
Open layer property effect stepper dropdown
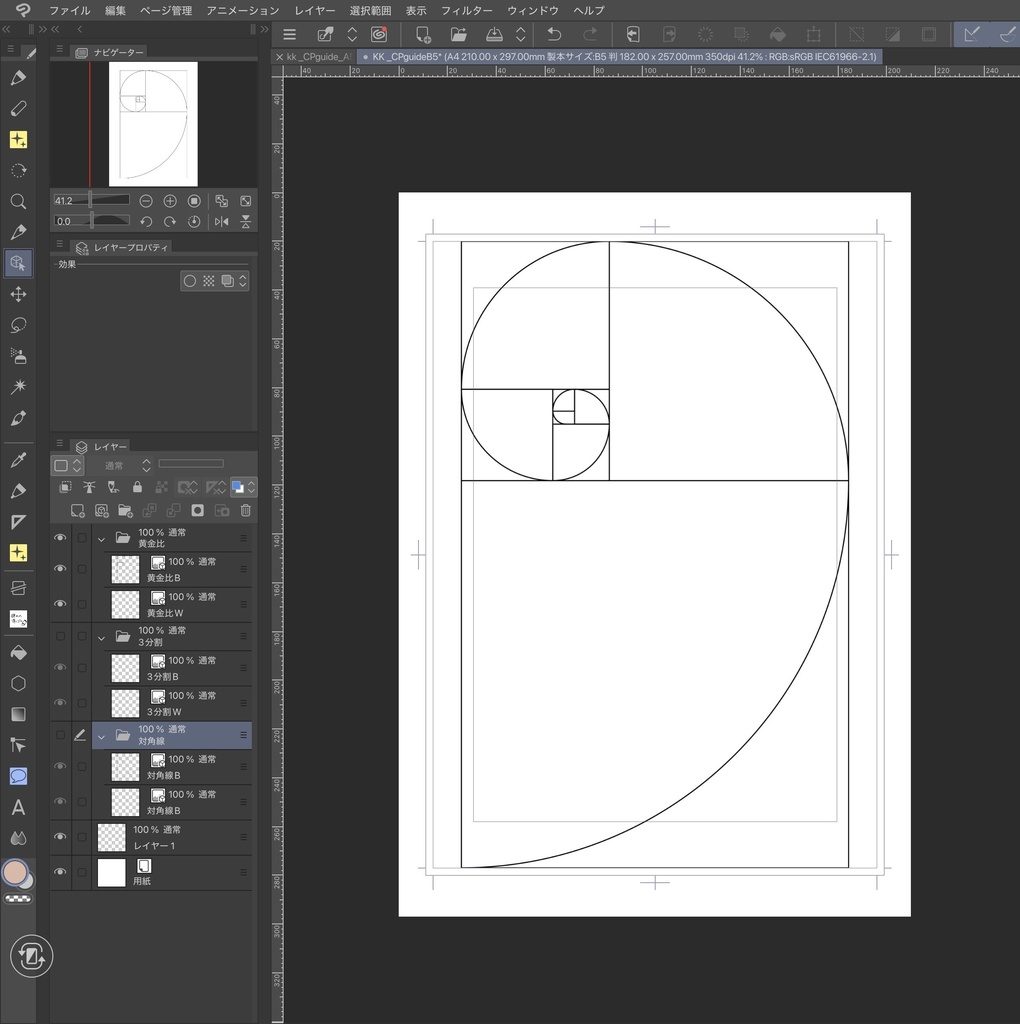pyautogui.click(x=243, y=281)
